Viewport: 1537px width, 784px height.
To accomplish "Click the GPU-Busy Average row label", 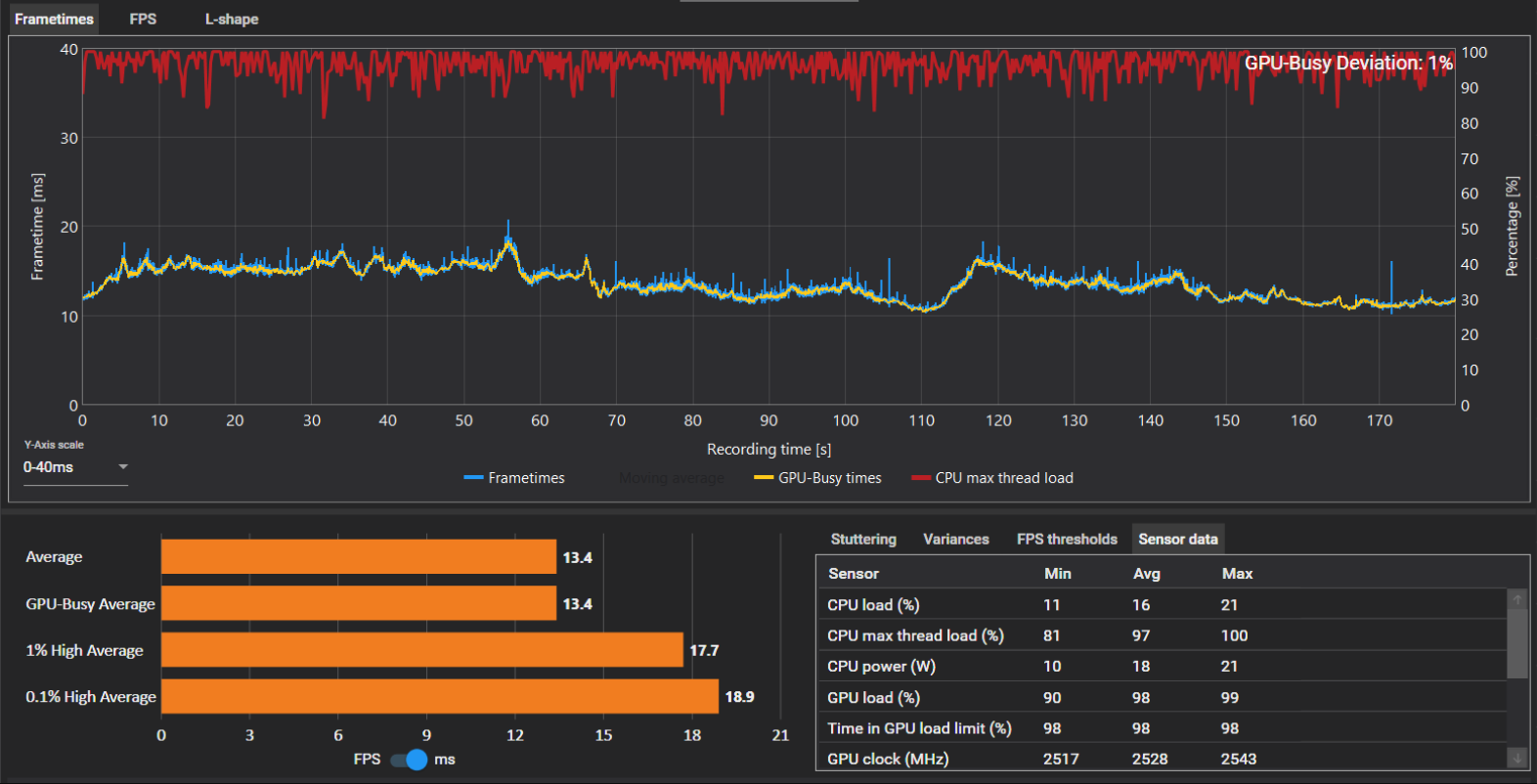I will (x=90, y=604).
